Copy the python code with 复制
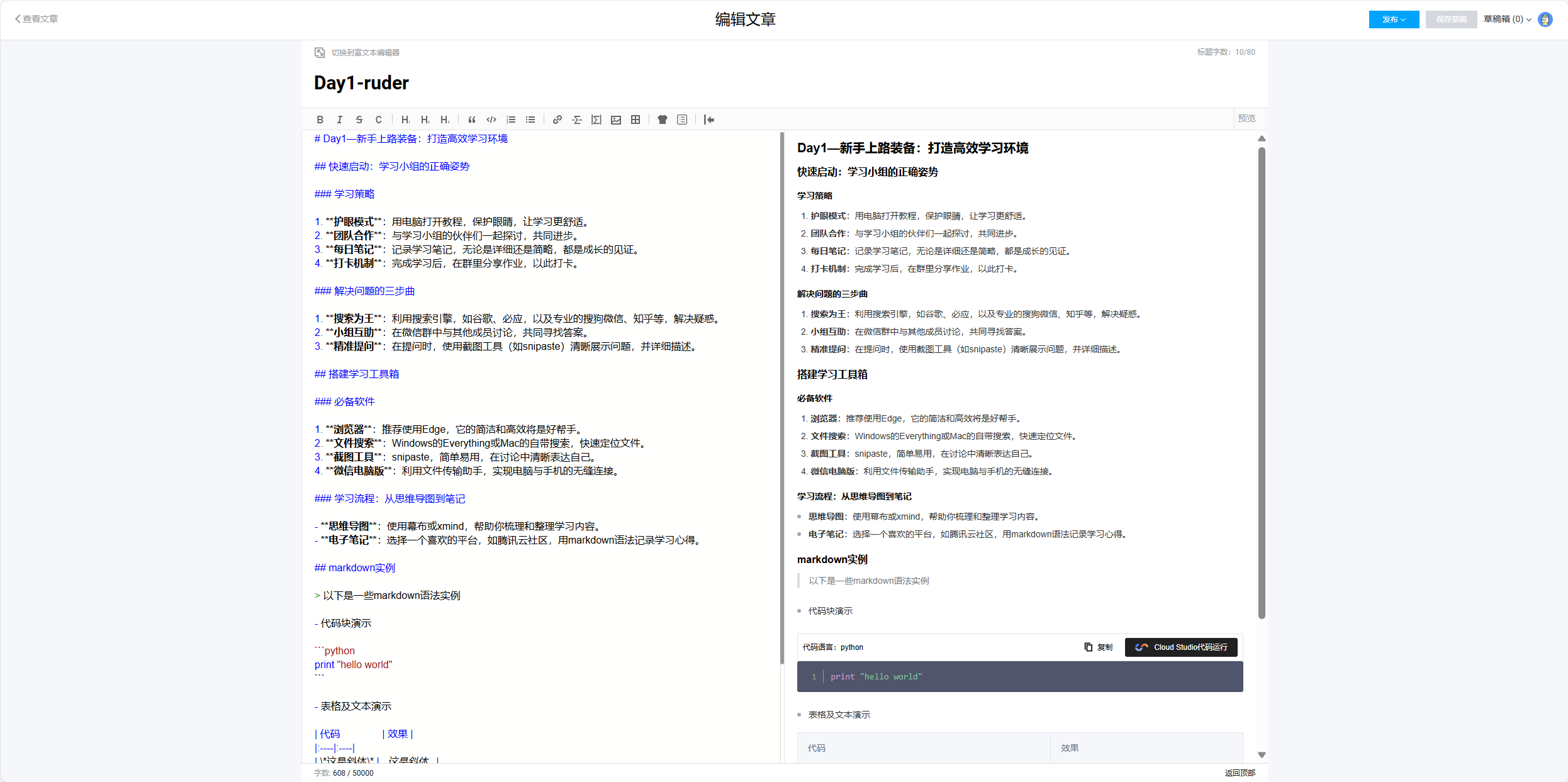This screenshot has width=1568, height=782. pyautogui.click(x=1099, y=647)
